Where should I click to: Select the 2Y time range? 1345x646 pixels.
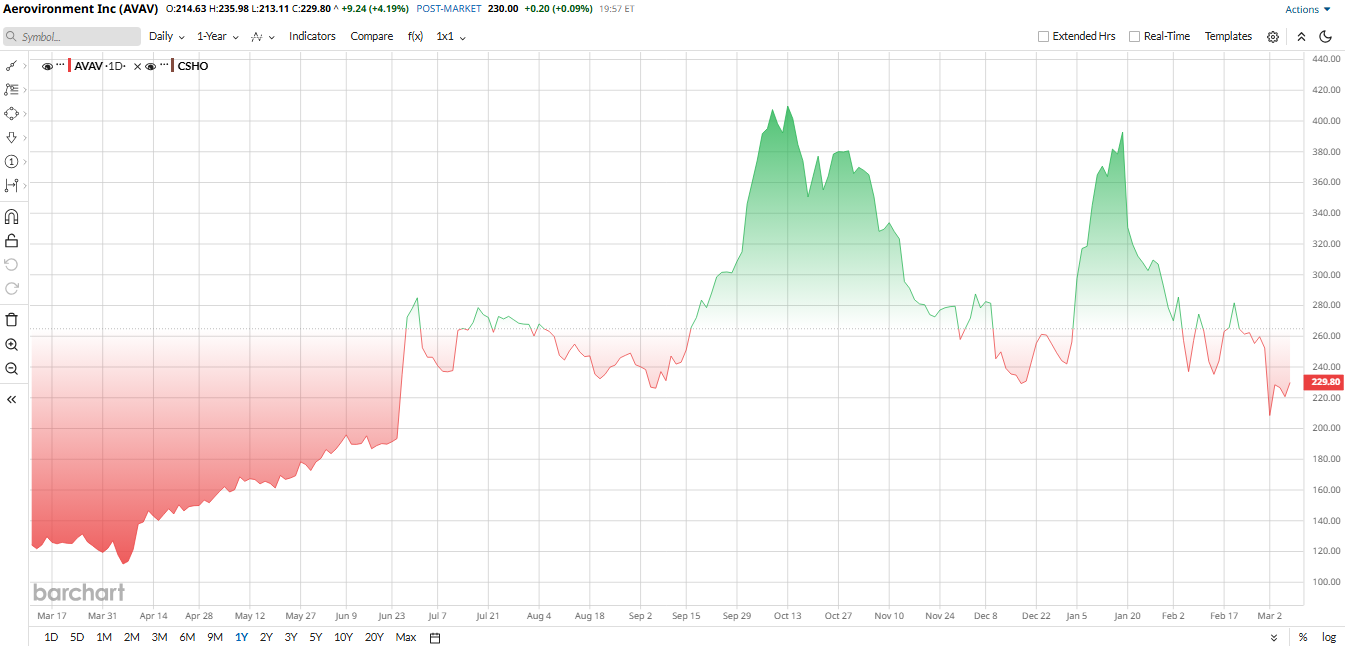[x=266, y=637]
